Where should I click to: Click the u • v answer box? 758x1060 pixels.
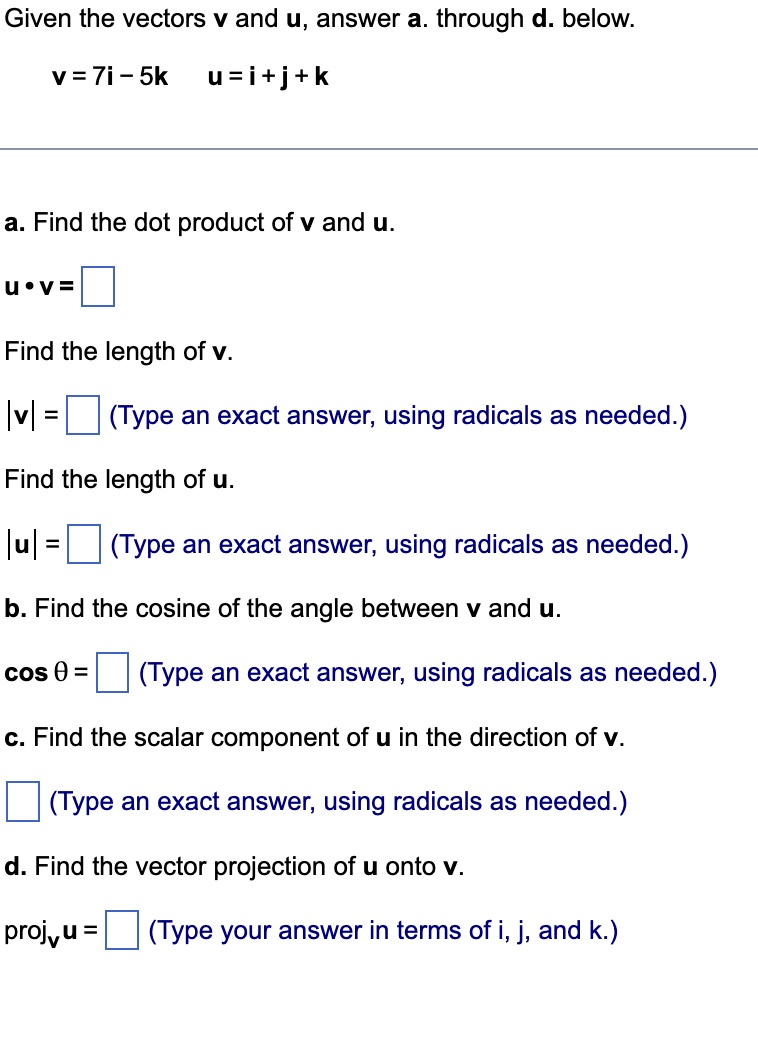tap(99, 288)
